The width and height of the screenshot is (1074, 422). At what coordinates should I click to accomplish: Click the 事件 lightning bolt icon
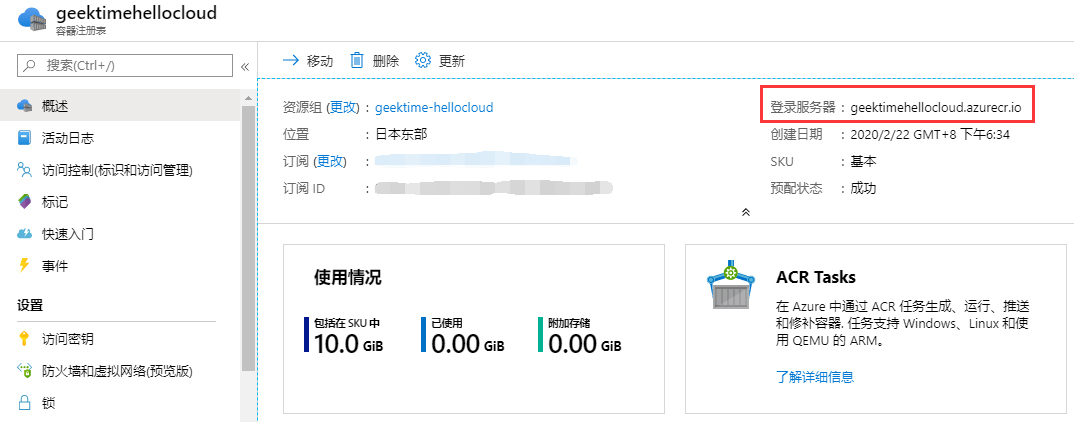25,266
